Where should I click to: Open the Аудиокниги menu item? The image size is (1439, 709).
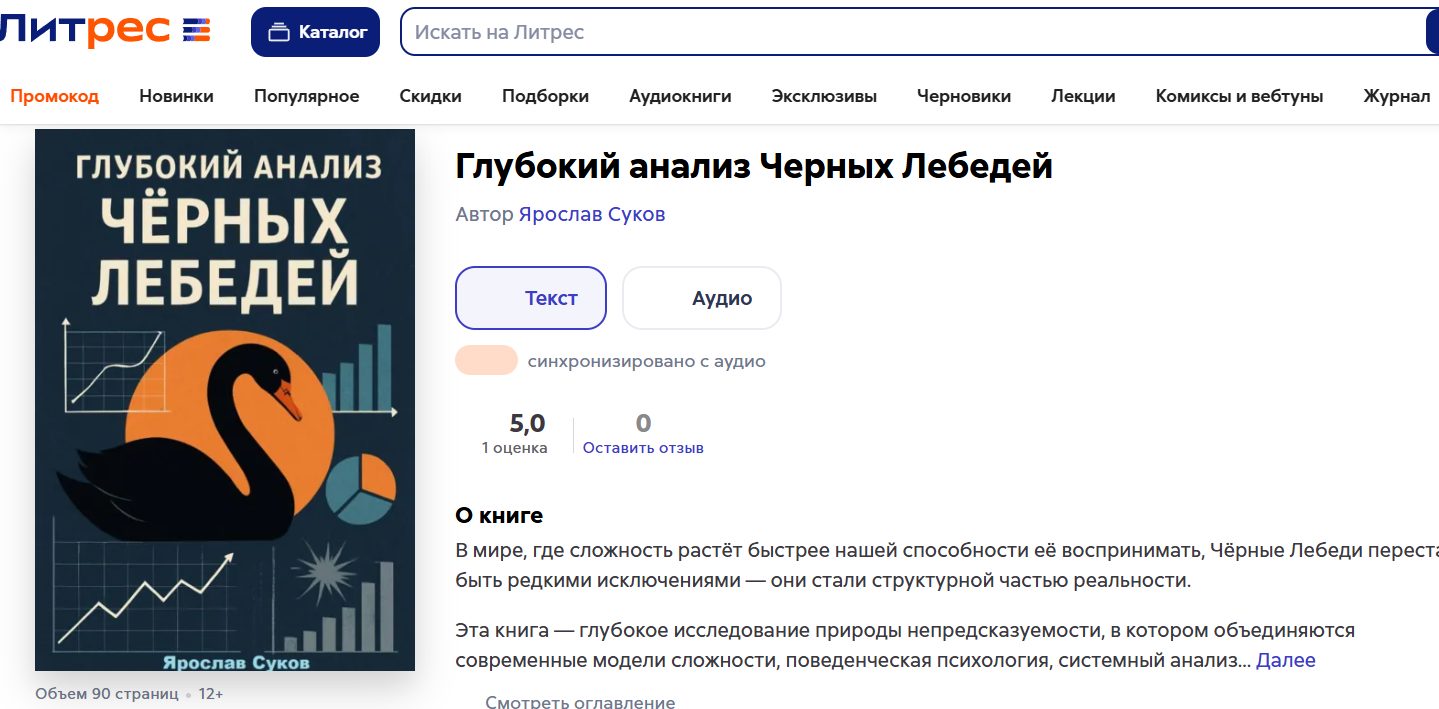point(680,96)
